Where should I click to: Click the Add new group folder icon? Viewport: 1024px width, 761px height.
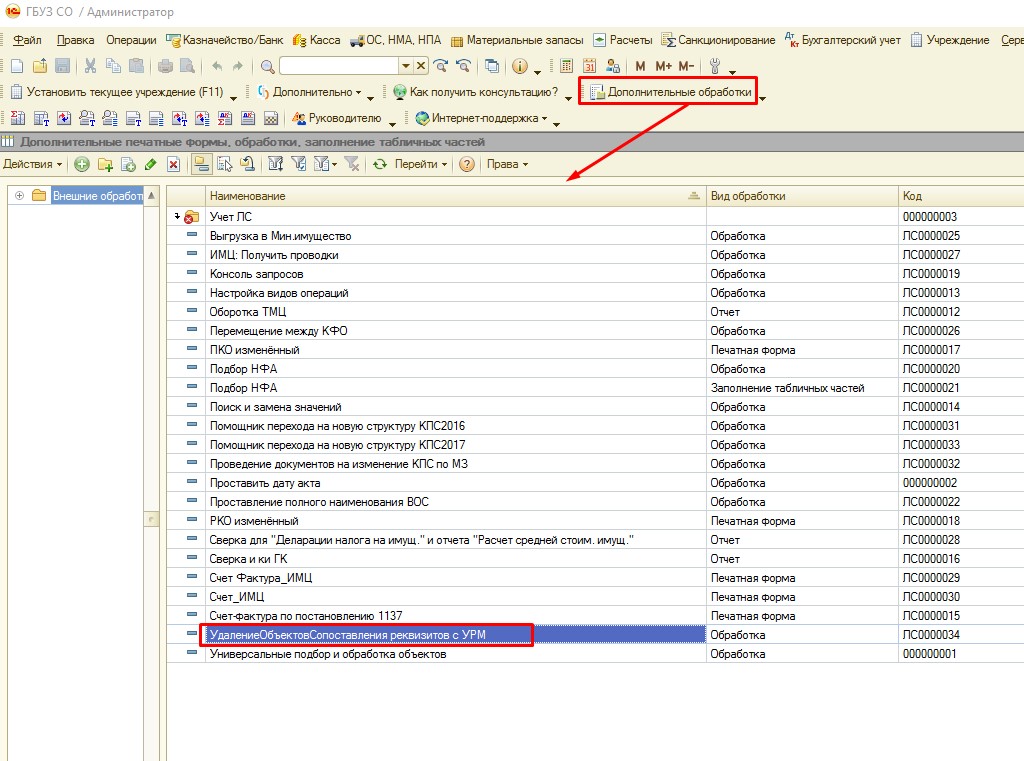coord(105,164)
